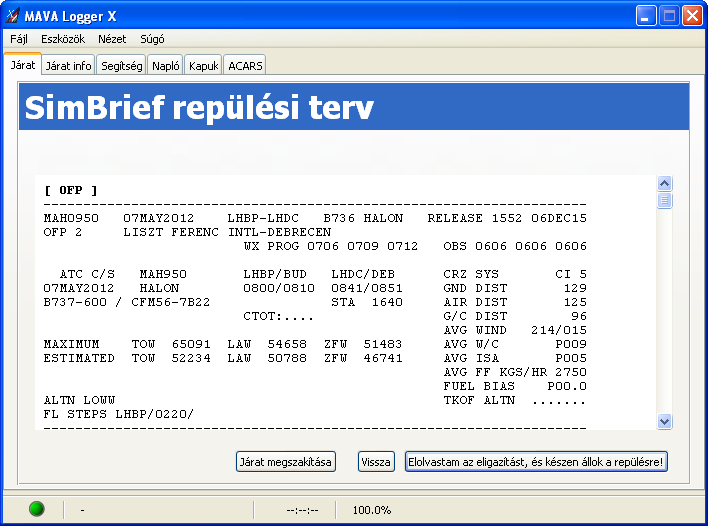Click the flight plan scrollbar thumb

coord(664,200)
